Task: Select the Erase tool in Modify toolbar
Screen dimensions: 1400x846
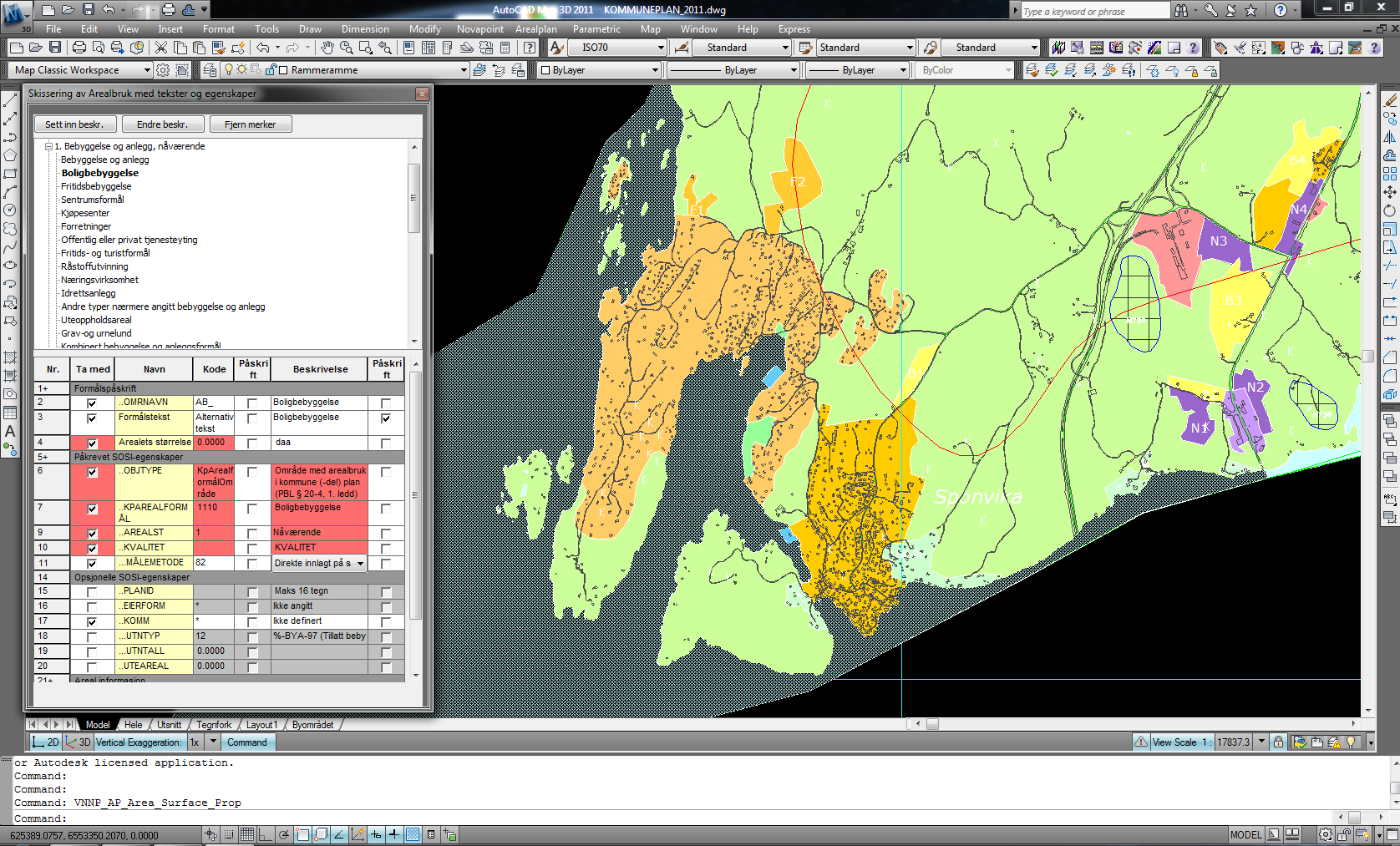Action: pyautogui.click(x=1390, y=99)
